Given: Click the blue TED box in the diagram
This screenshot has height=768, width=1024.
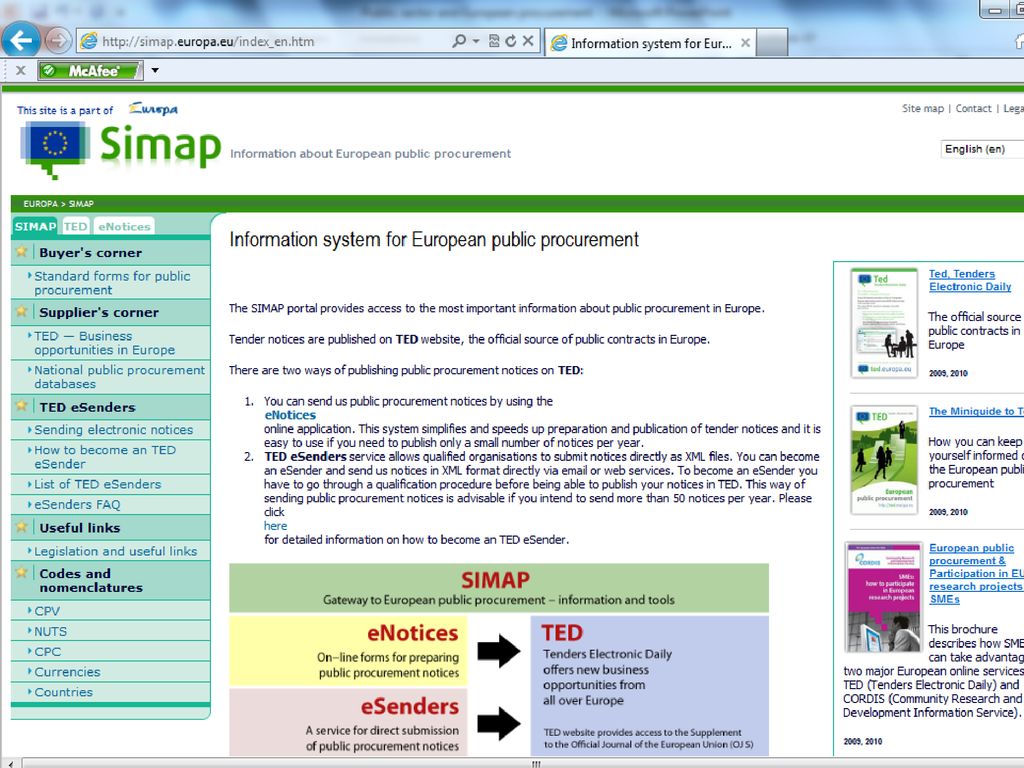Looking at the screenshot, I should pos(650,686).
